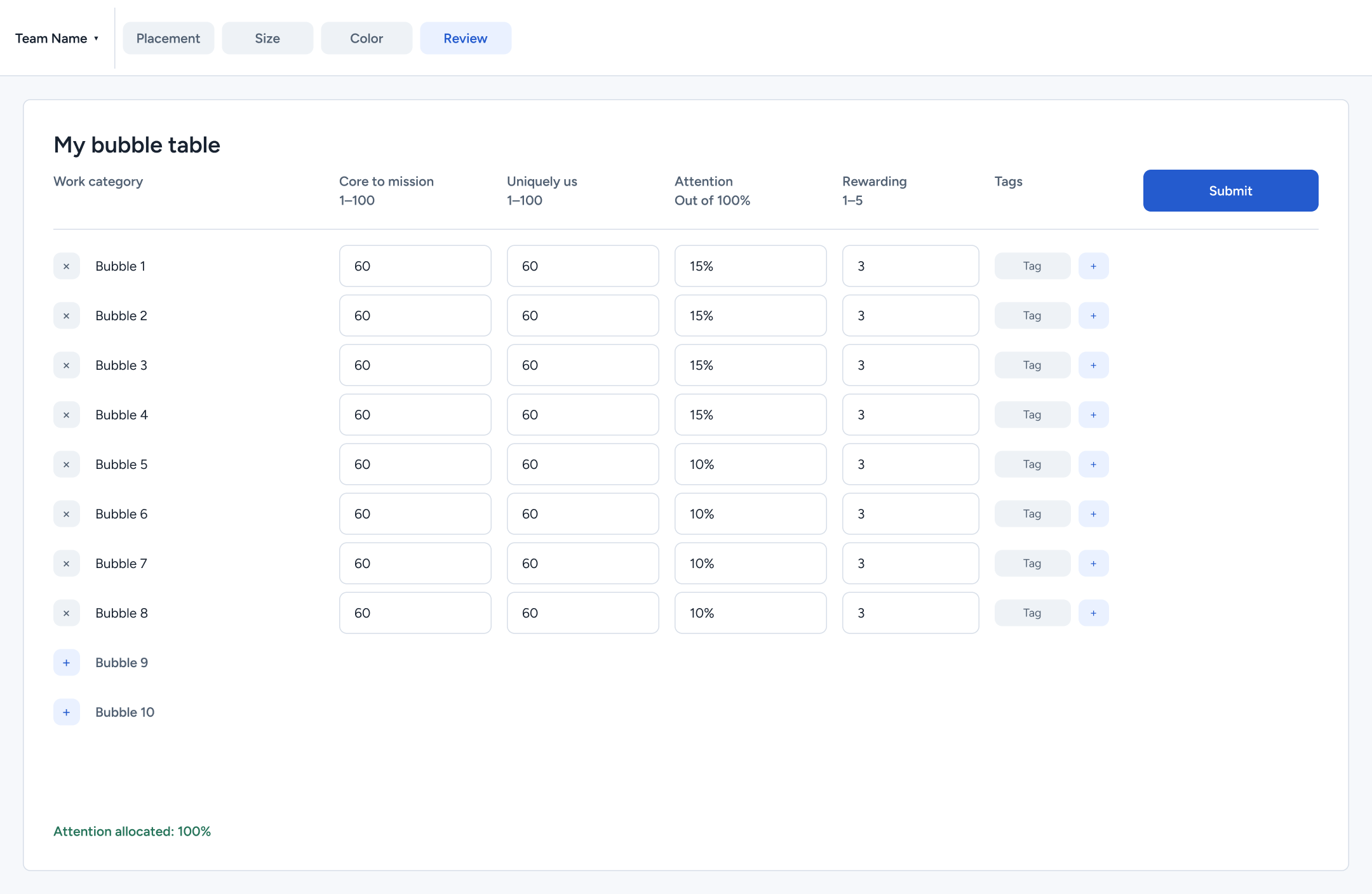Remove Bubble 8 row with its x icon

click(x=67, y=613)
